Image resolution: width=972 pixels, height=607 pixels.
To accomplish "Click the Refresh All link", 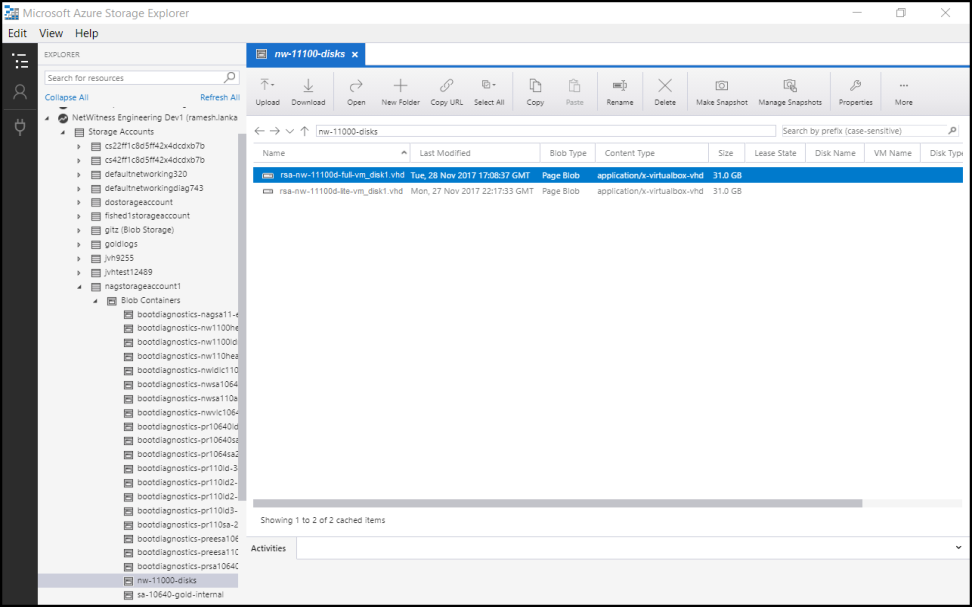I will (x=219, y=97).
